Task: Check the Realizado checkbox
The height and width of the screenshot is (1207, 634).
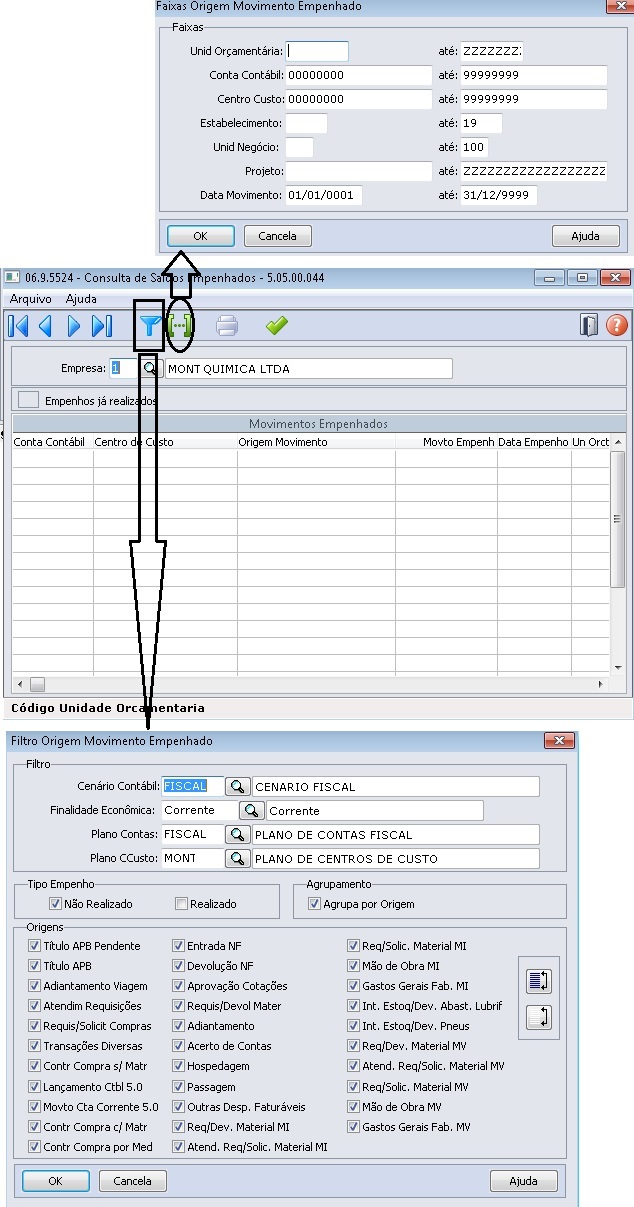Action: [181, 904]
